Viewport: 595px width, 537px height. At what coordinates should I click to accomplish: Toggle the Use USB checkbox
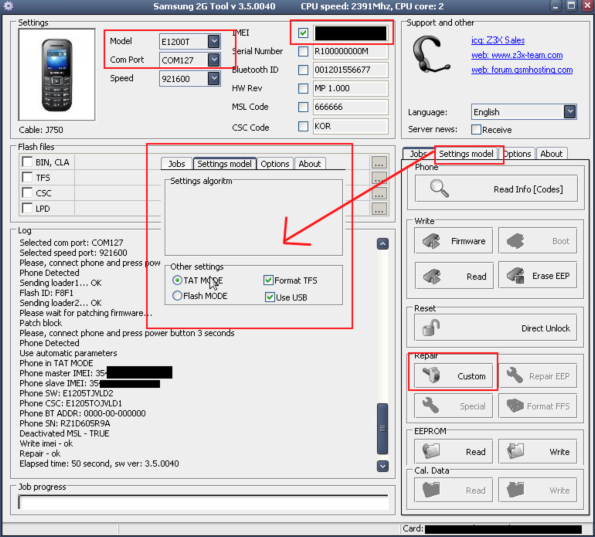point(269,297)
